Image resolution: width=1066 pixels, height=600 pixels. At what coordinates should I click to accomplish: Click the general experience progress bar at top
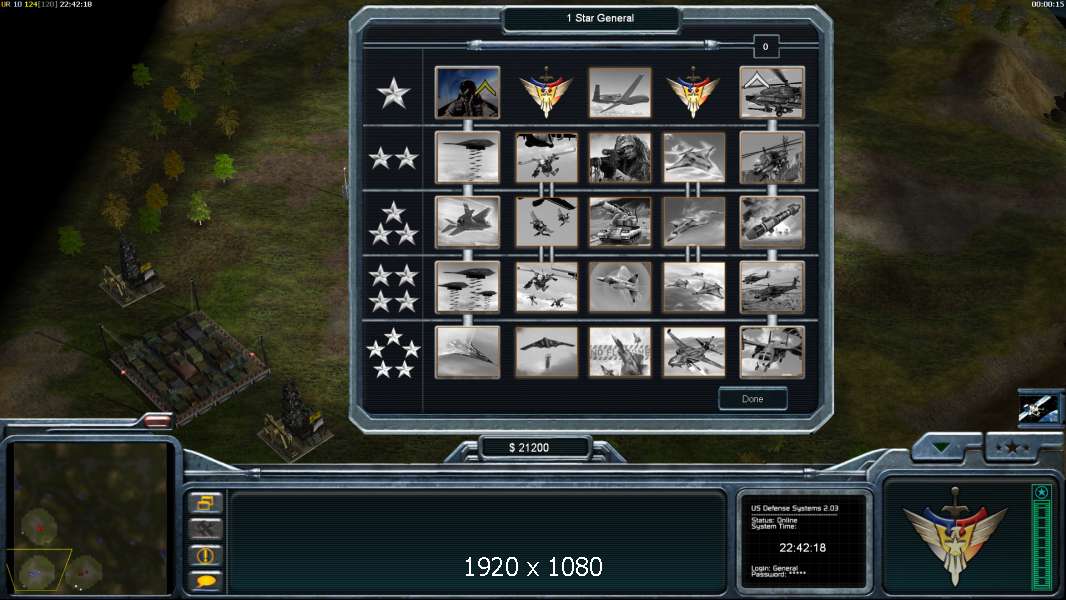591,45
